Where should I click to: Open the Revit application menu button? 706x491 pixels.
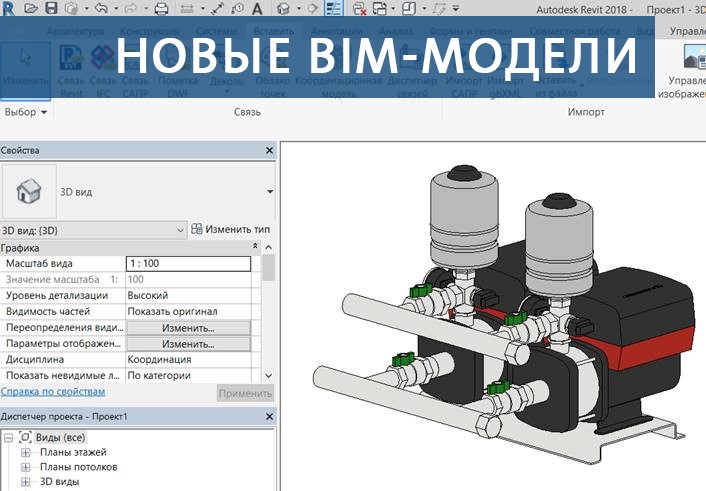pyautogui.click(x=8, y=8)
